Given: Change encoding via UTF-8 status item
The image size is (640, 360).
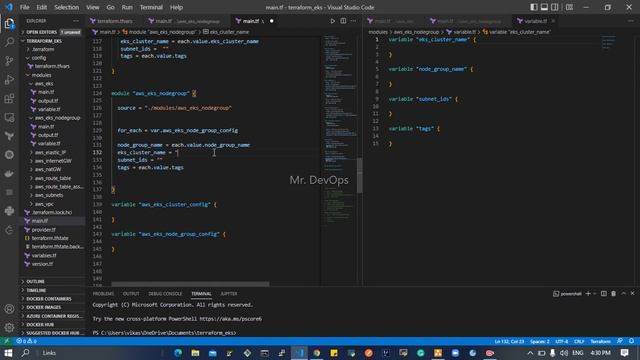Looking at the screenshot, I should pos(562,341).
